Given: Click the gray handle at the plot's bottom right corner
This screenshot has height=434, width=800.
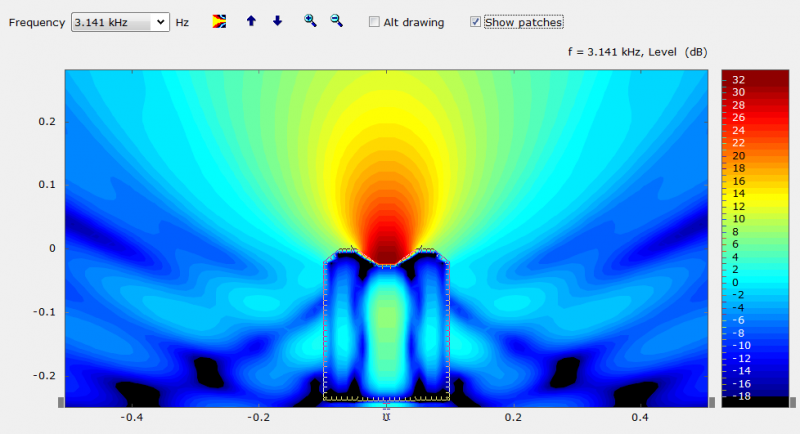Looking at the screenshot, I should [x=712, y=402].
